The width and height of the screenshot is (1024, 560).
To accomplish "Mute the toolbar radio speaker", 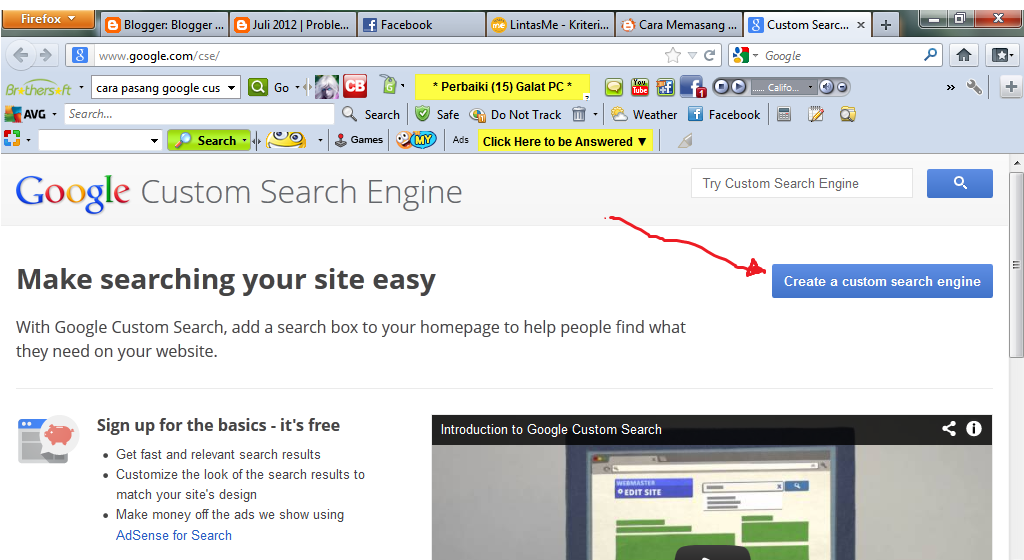I will point(827,87).
